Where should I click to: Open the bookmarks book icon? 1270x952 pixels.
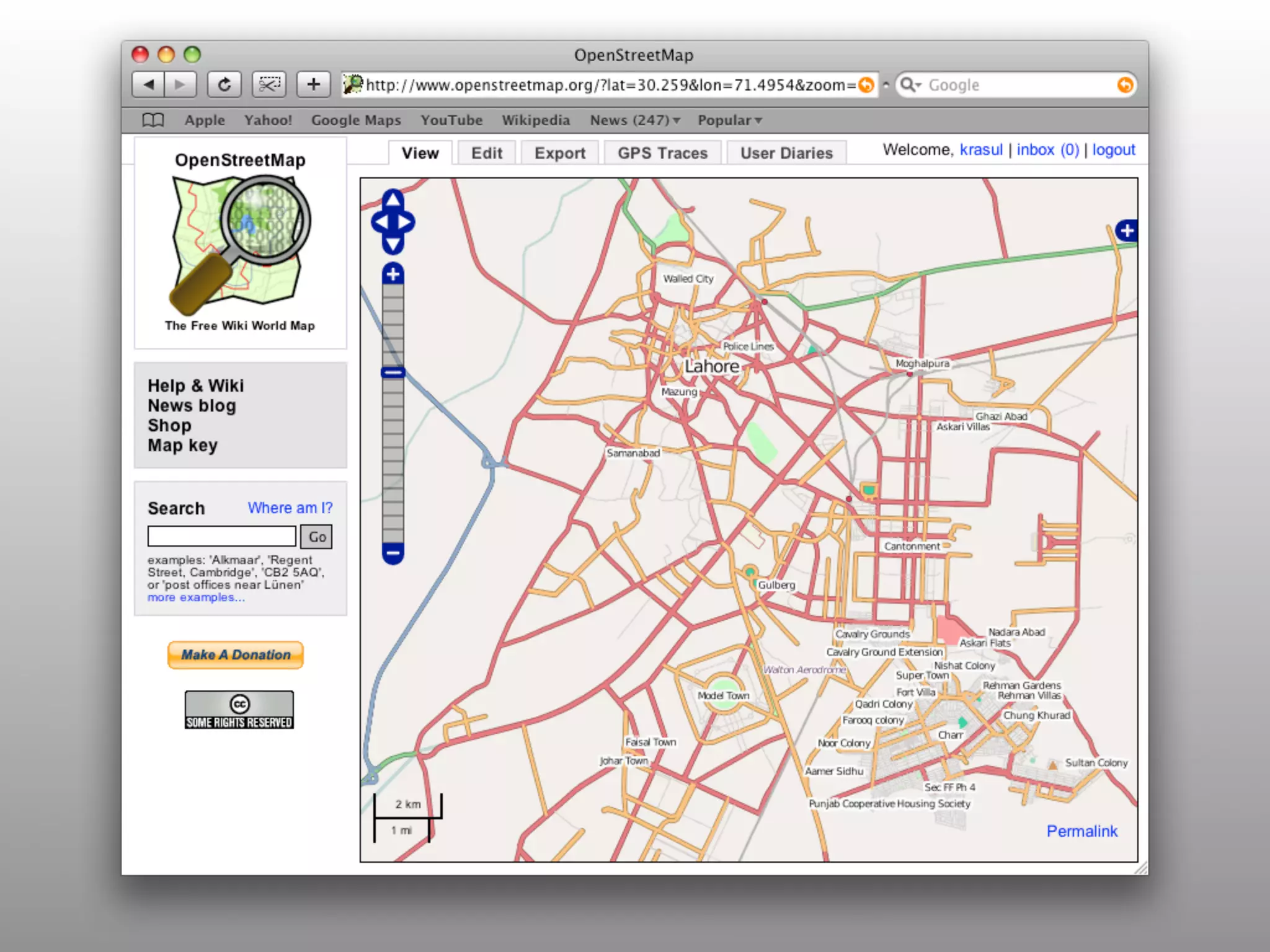click(x=153, y=120)
